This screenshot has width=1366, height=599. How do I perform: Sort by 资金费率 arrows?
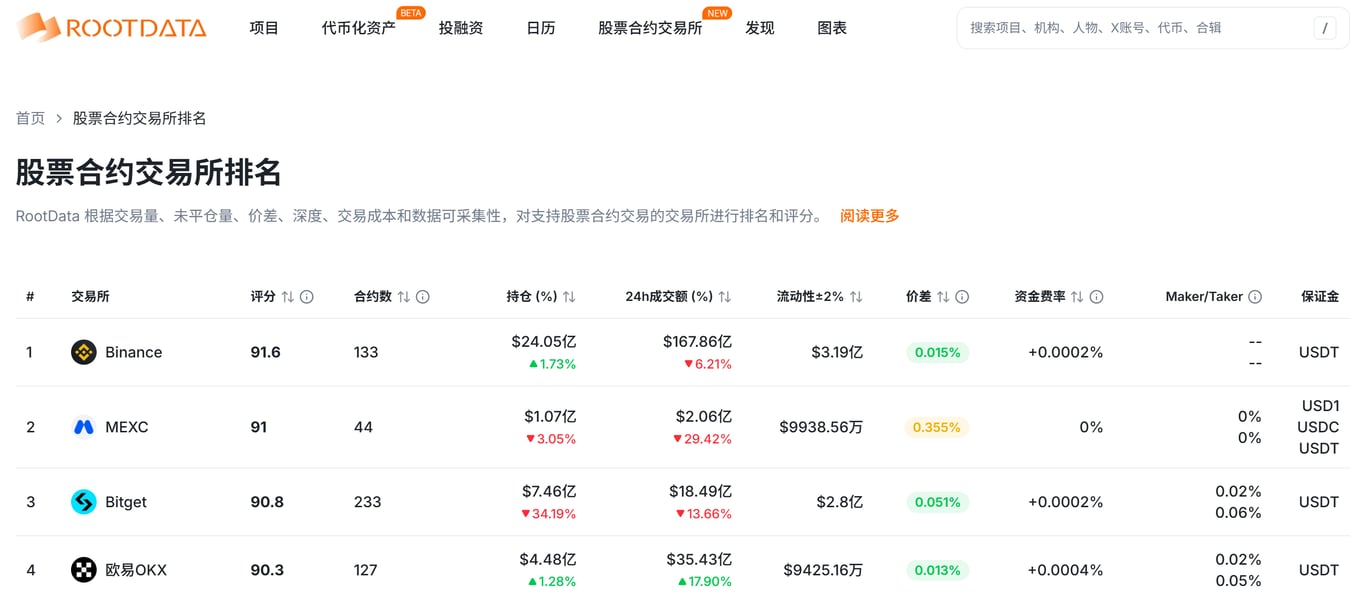pos(1077,297)
